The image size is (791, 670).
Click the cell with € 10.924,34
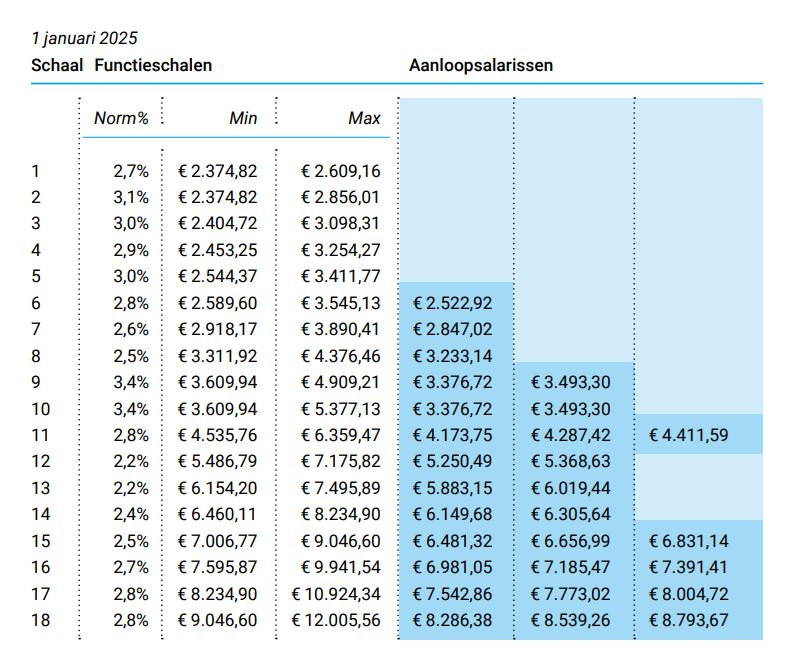(x=336, y=593)
